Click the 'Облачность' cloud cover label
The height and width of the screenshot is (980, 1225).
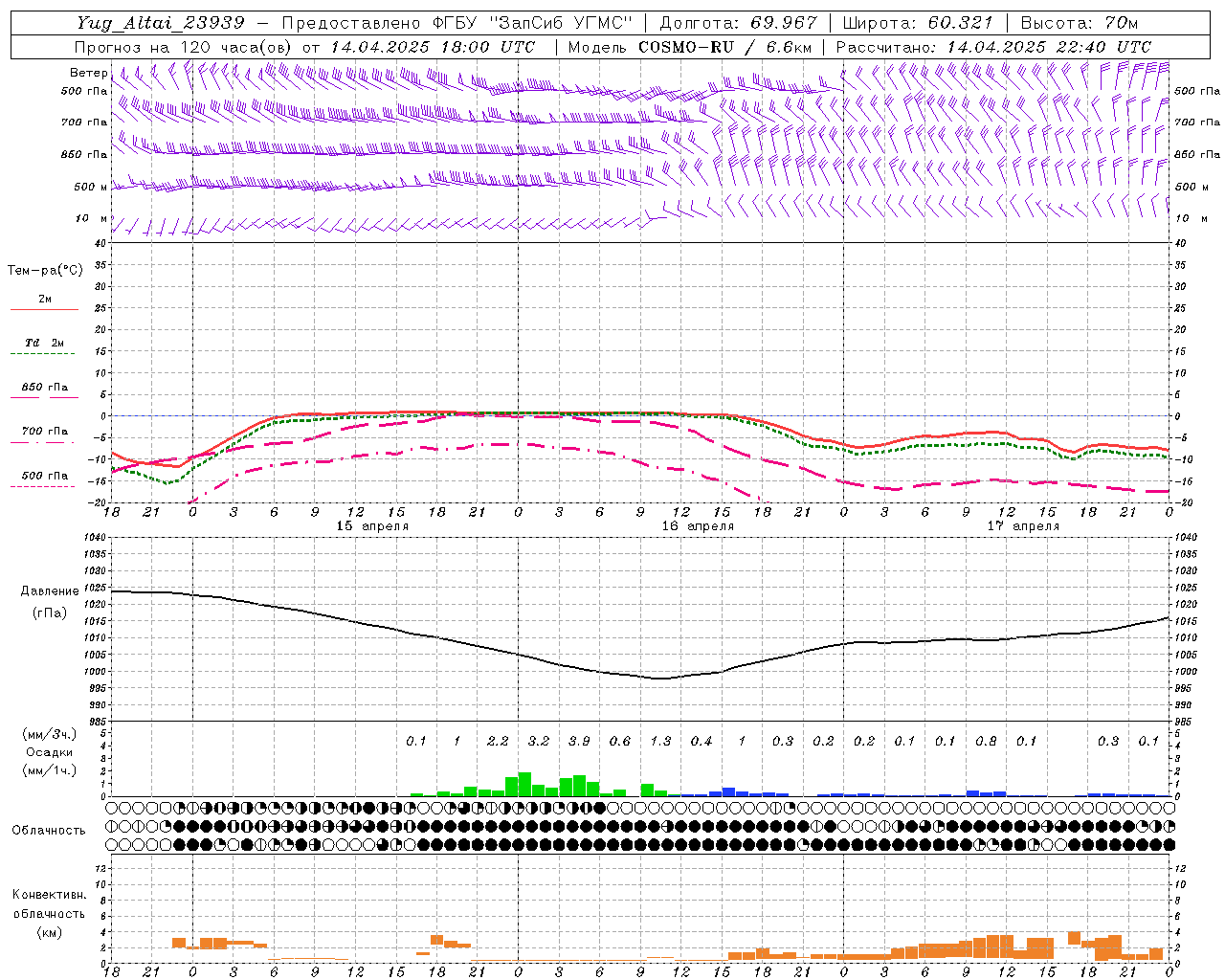coord(49,831)
